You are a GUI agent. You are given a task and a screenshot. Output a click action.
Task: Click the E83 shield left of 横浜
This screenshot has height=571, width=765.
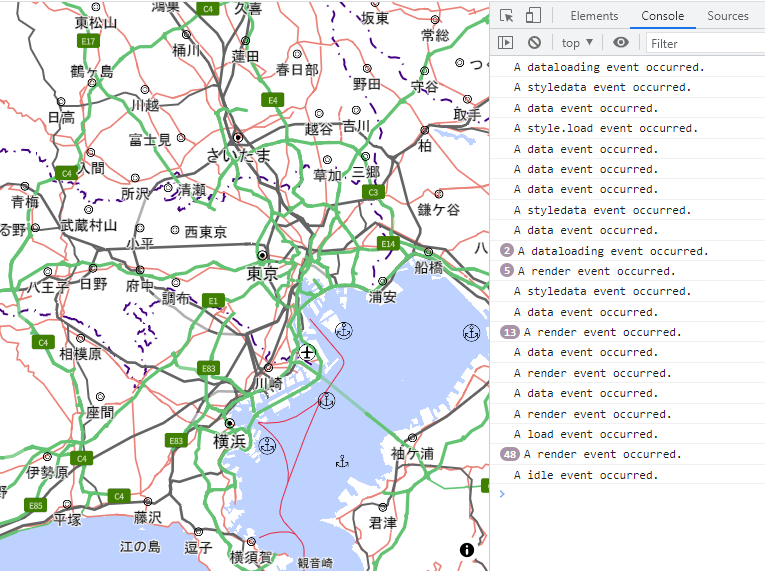click(x=176, y=441)
